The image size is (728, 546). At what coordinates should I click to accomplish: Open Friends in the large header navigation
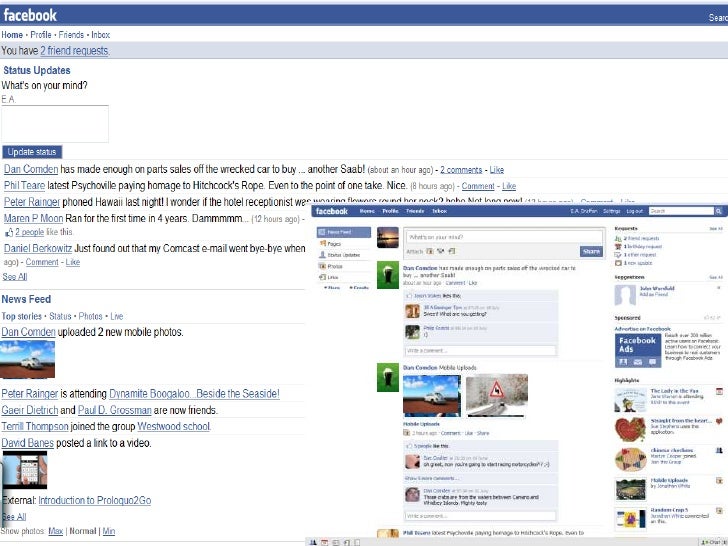71,35
